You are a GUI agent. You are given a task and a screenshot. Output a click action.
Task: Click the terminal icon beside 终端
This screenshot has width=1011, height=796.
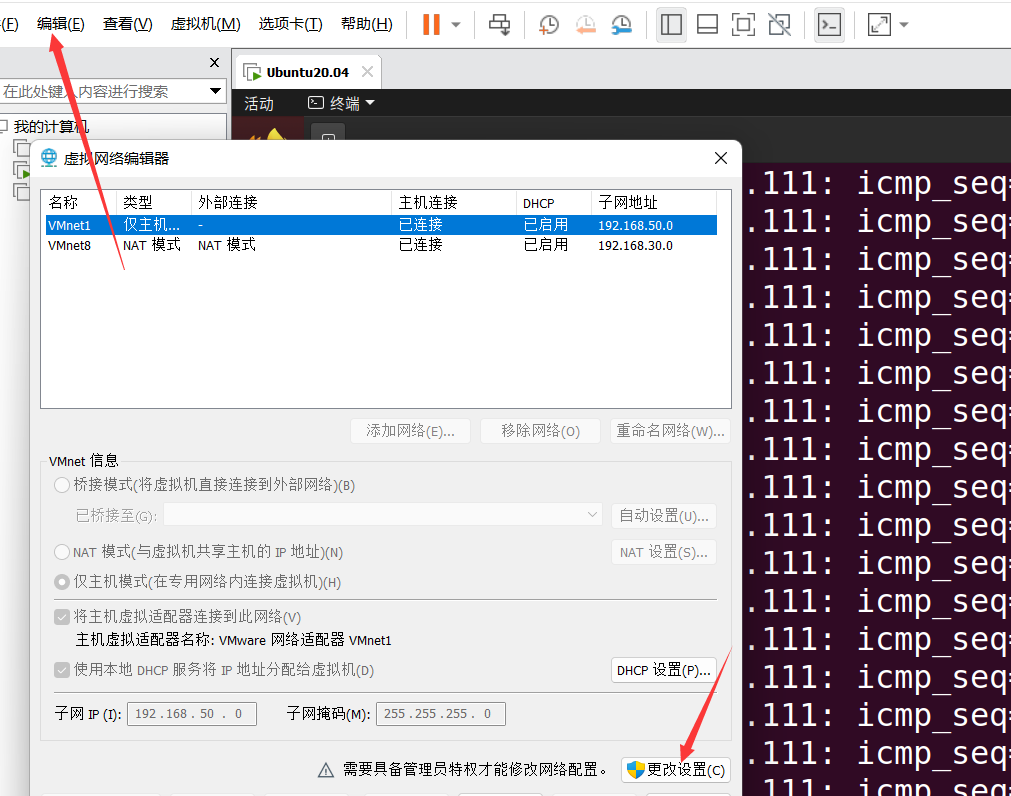tap(316, 102)
